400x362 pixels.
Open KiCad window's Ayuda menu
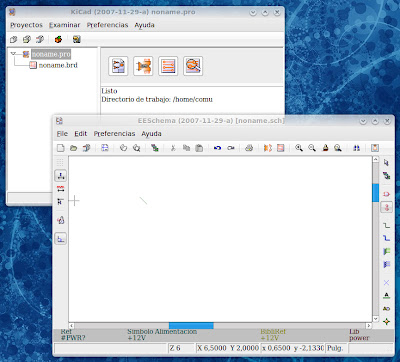[144, 25]
